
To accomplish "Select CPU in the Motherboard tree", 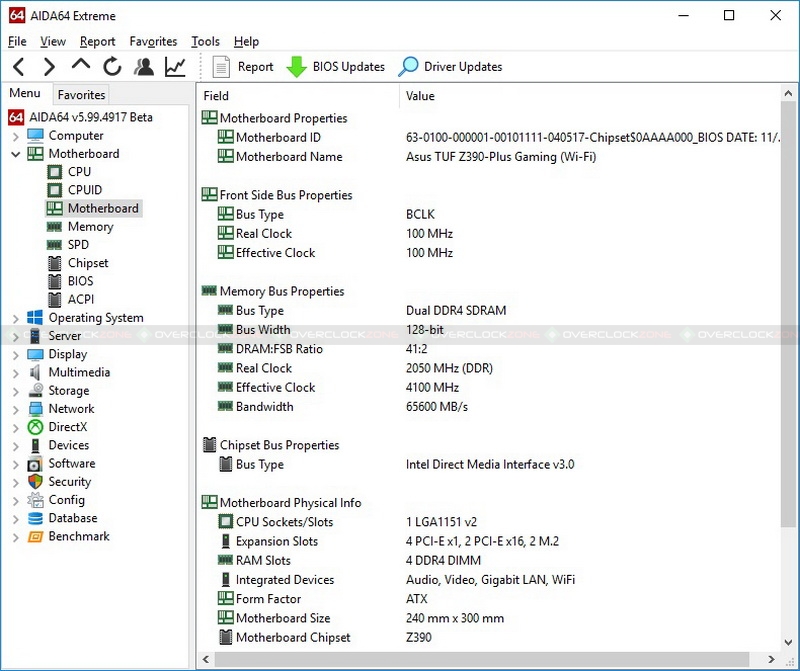I will pyautogui.click(x=79, y=172).
